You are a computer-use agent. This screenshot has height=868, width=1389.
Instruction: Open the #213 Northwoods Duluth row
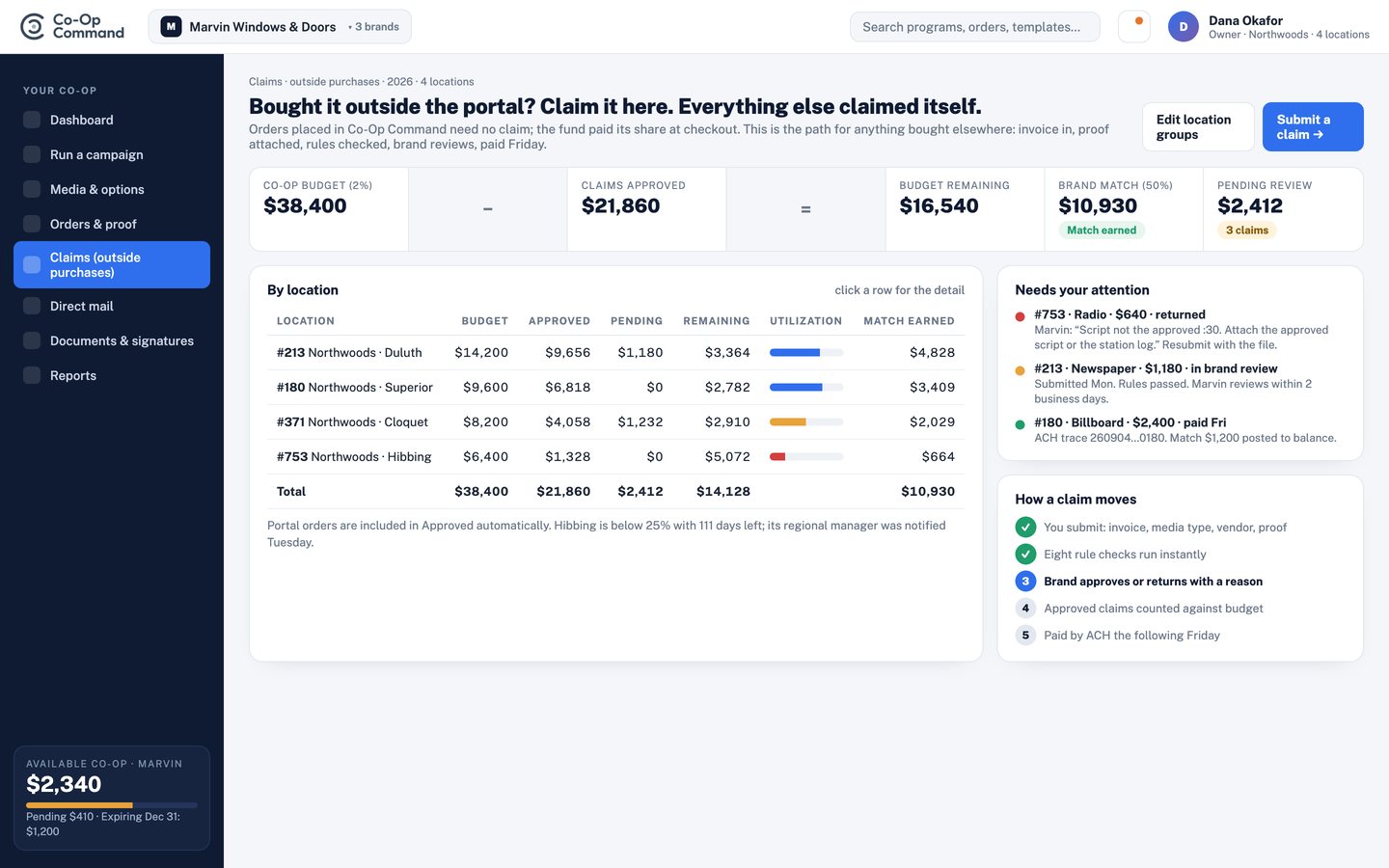[x=615, y=353]
